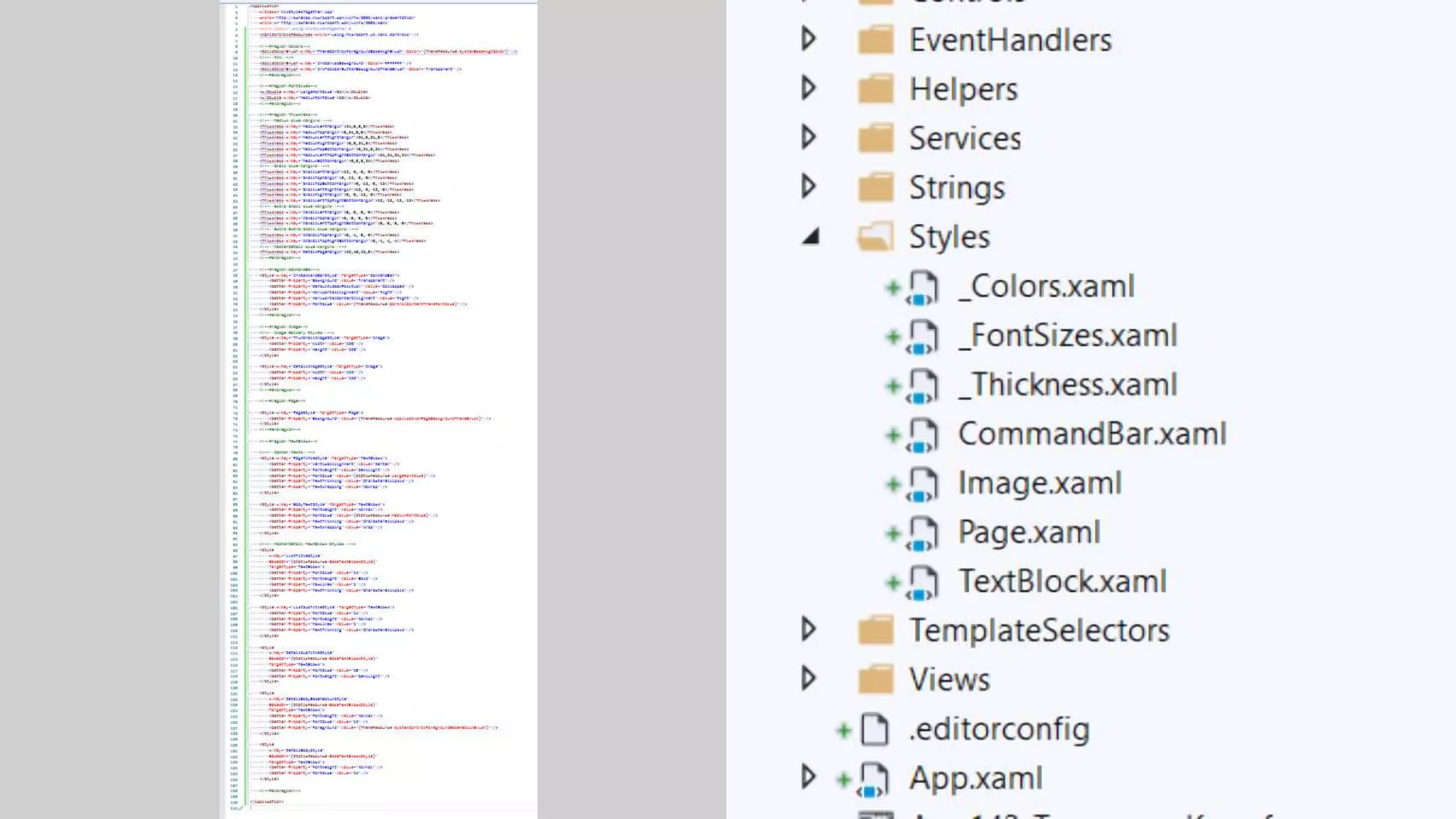
Task: Select the TemplateSelectors folder
Action: tap(1039, 631)
